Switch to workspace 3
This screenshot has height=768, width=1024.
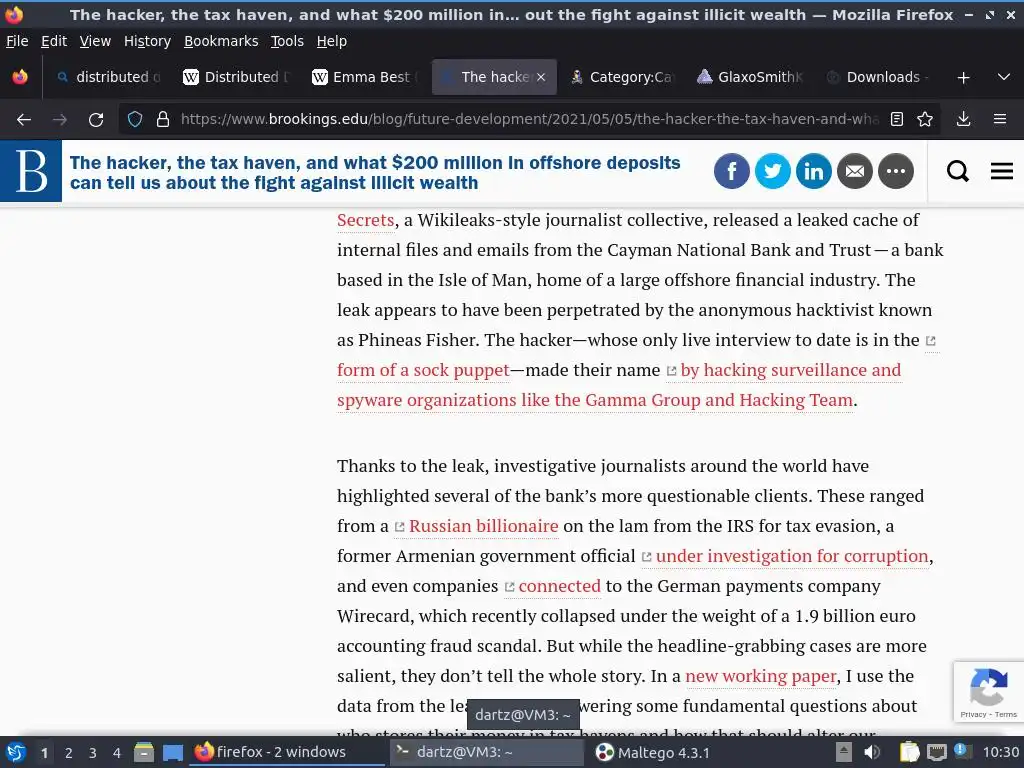pos(93,753)
